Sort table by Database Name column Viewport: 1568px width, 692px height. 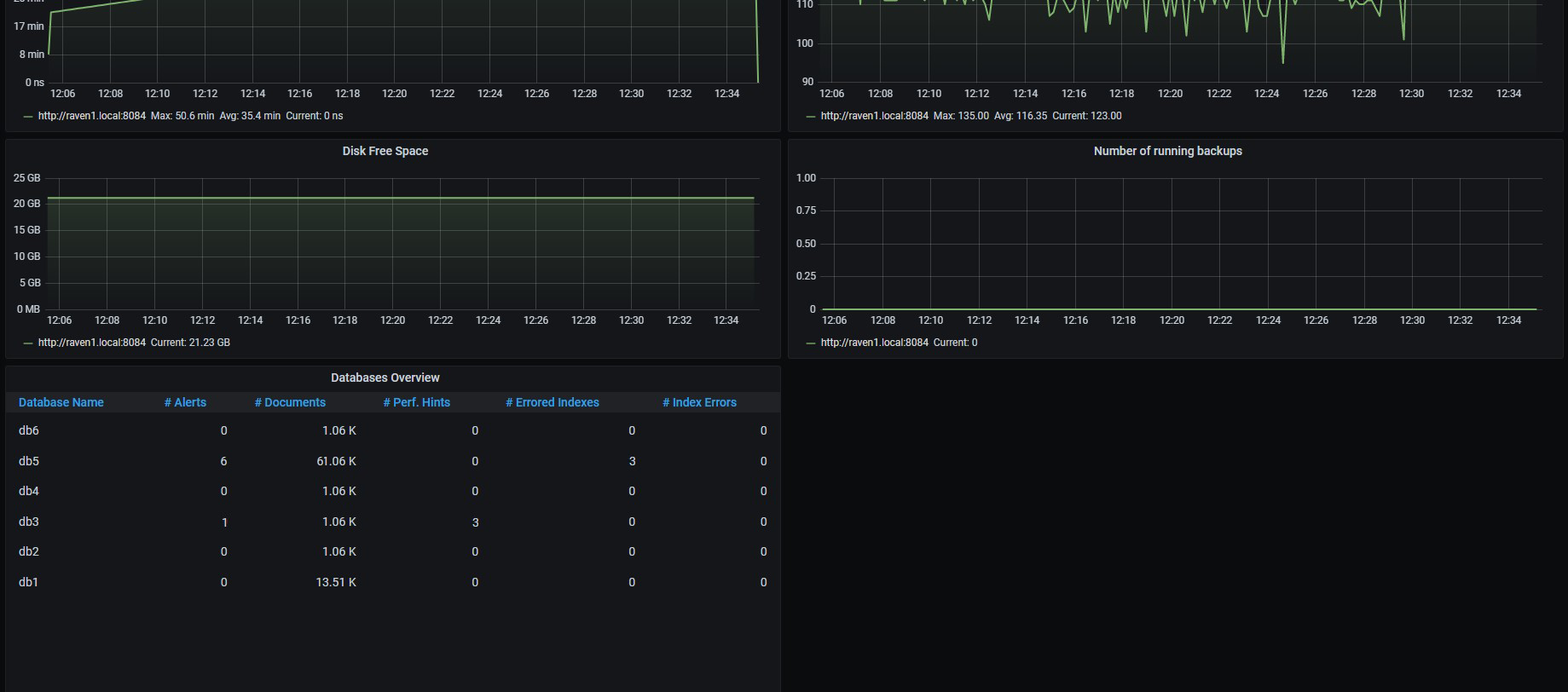click(61, 402)
